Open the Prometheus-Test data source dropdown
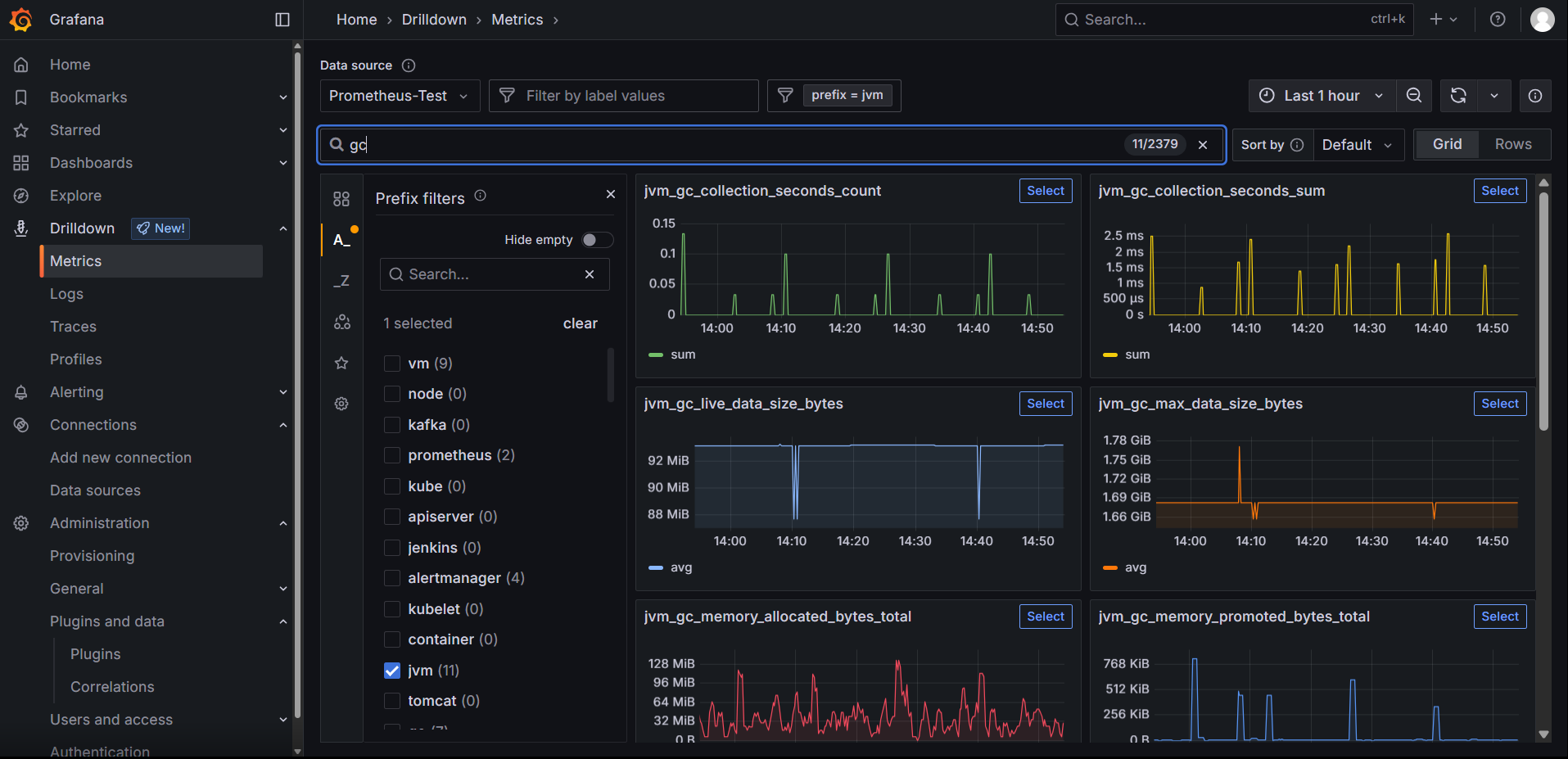The width and height of the screenshot is (1568, 759). click(x=400, y=96)
